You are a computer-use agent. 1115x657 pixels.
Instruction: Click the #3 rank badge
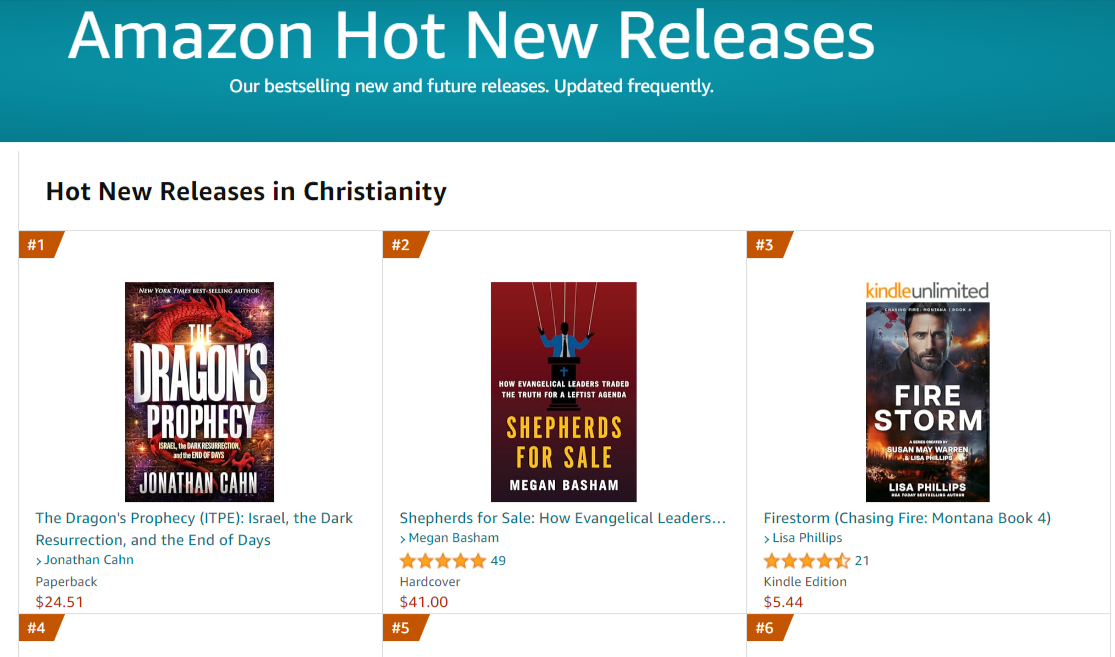tap(766, 243)
